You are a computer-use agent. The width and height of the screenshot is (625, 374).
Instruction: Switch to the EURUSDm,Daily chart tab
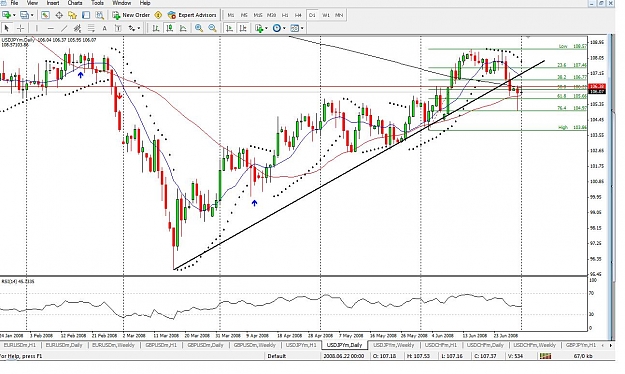click(x=64, y=345)
